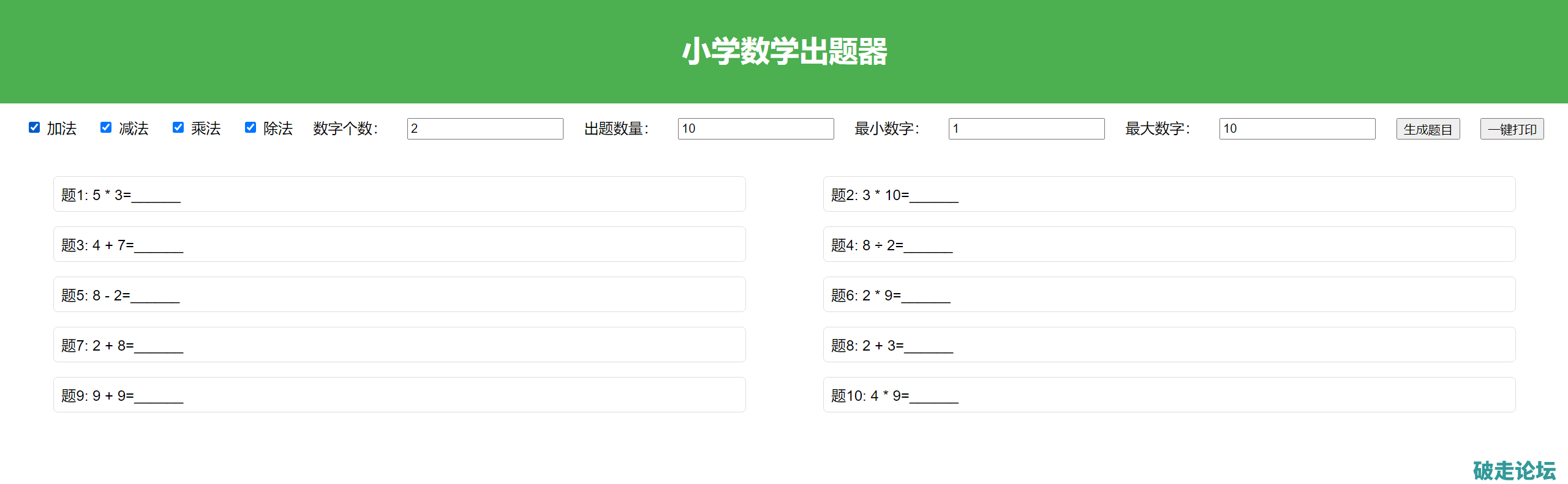Click question 题10: 4 * 9
Image resolution: width=1568 pixels, height=484 pixels.
[1169, 395]
